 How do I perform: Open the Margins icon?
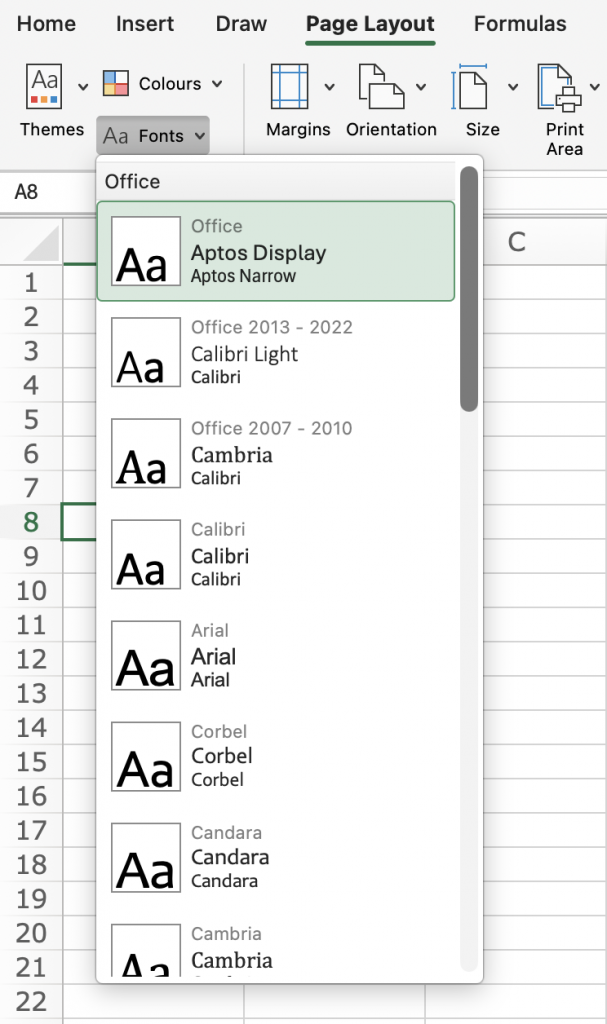click(289, 86)
